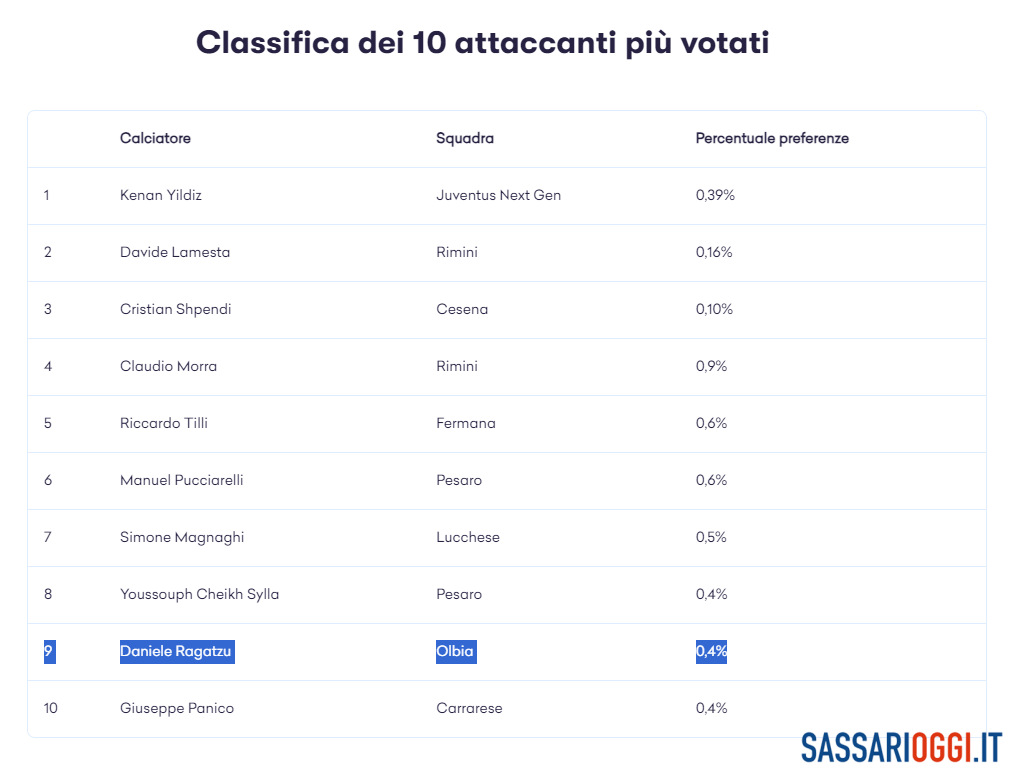Click the Percentuale preferenze column header

point(772,138)
